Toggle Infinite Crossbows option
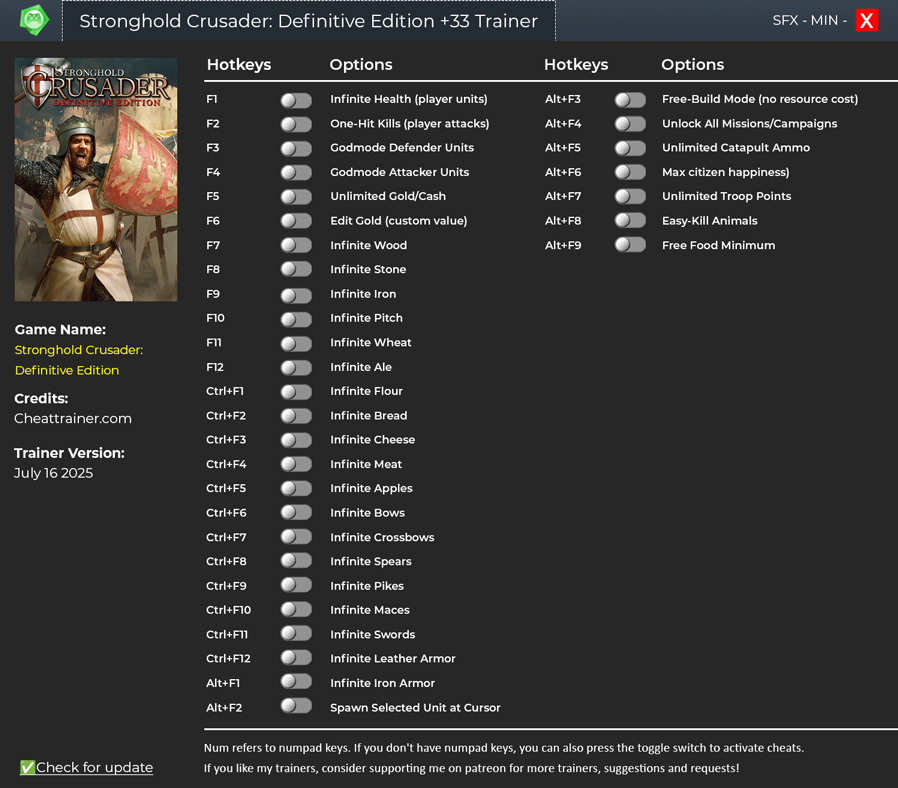The image size is (898, 788). (296, 537)
